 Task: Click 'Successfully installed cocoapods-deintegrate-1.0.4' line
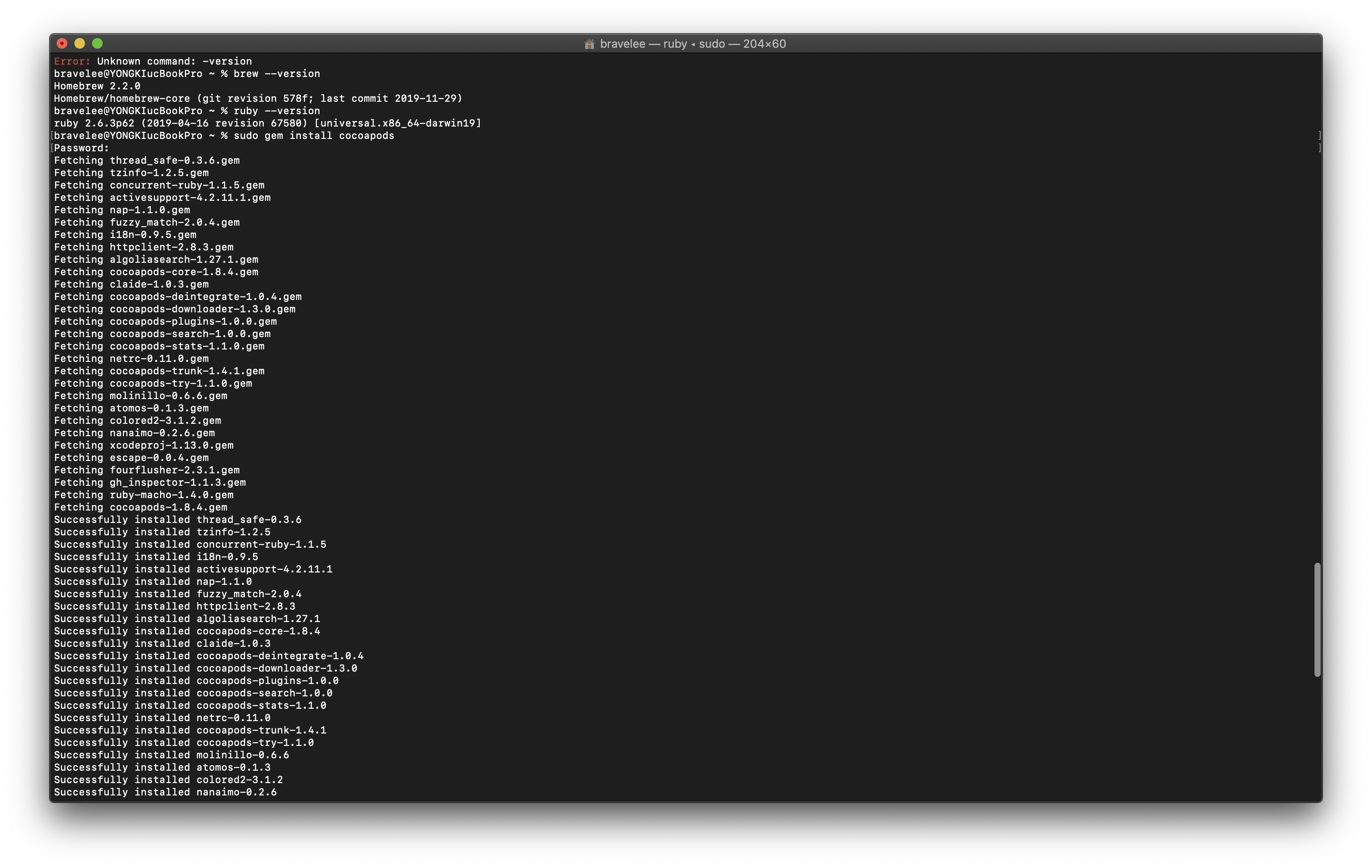(x=208, y=656)
